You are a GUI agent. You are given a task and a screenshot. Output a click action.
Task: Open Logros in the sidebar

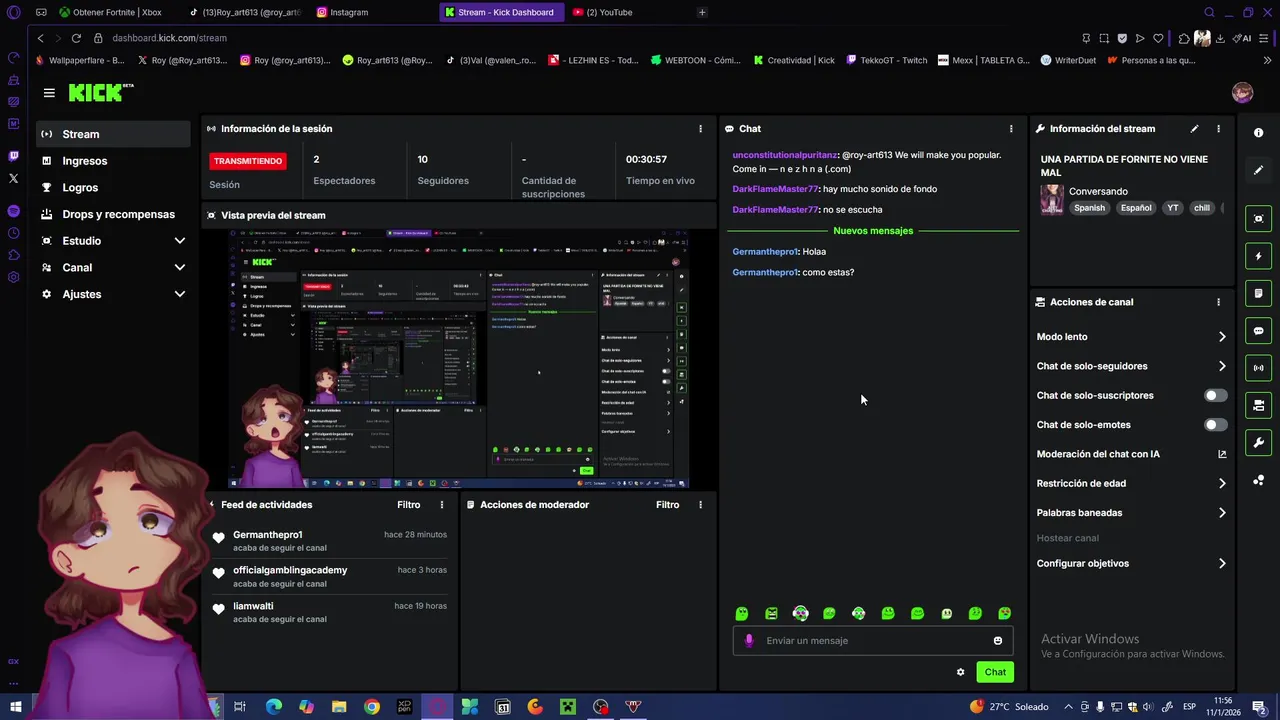113,188
